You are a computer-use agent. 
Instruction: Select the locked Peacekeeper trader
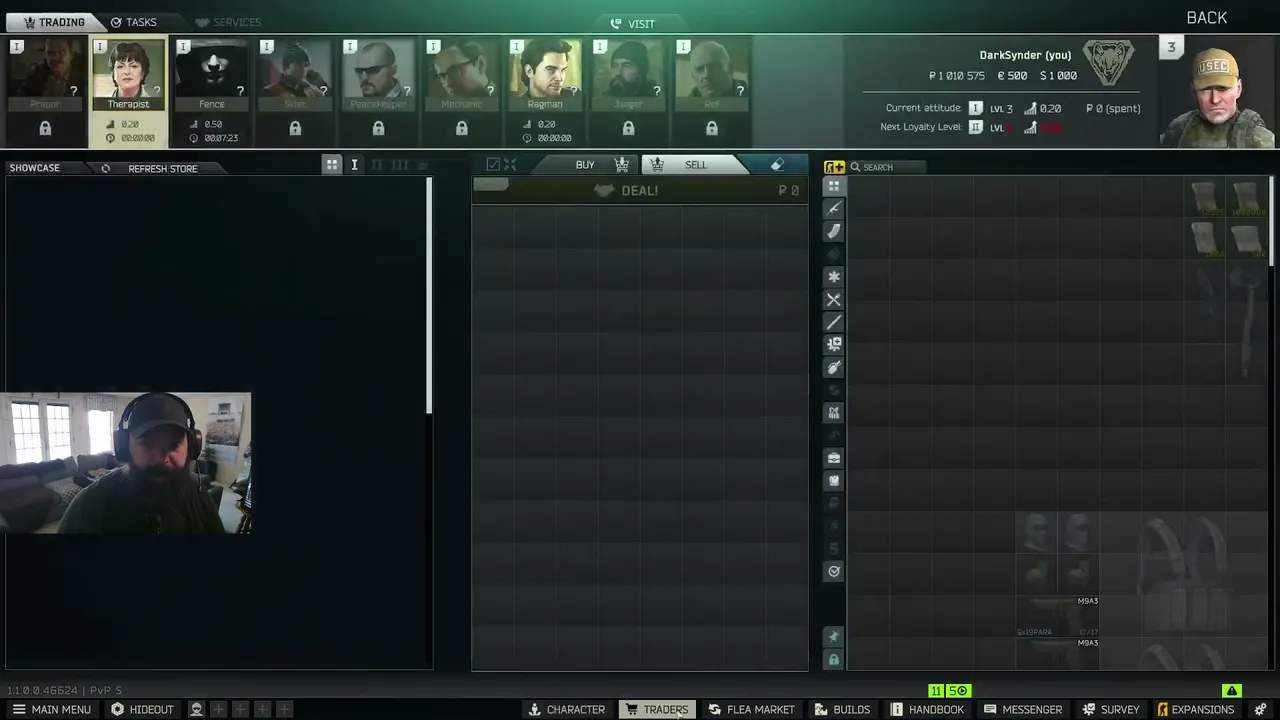click(378, 75)
